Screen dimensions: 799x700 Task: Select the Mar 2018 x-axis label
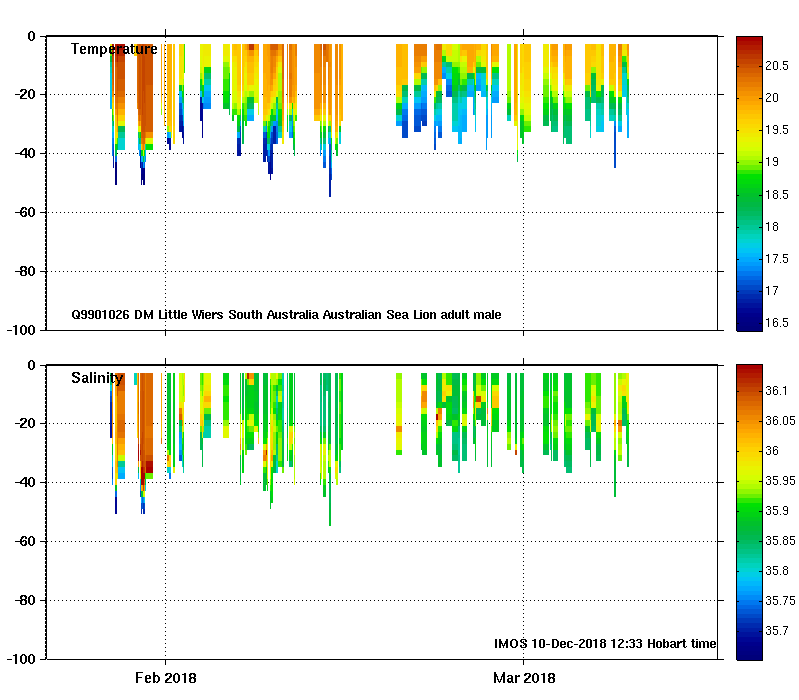[524, 678]
